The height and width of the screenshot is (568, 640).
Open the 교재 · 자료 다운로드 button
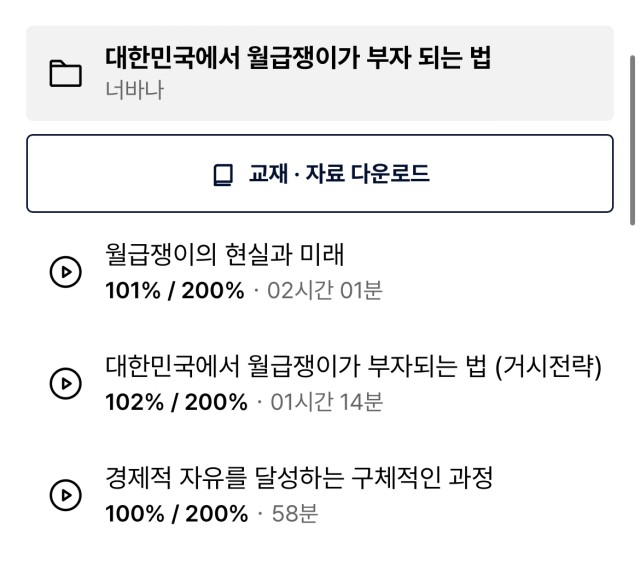[320, 173]
